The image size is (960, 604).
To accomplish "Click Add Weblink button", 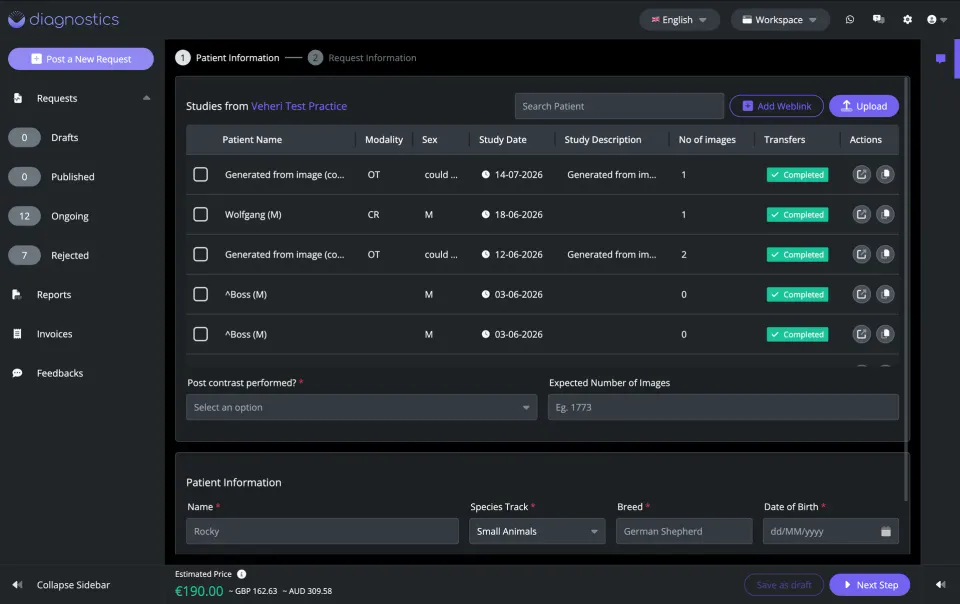I will [x=776, y=106].
